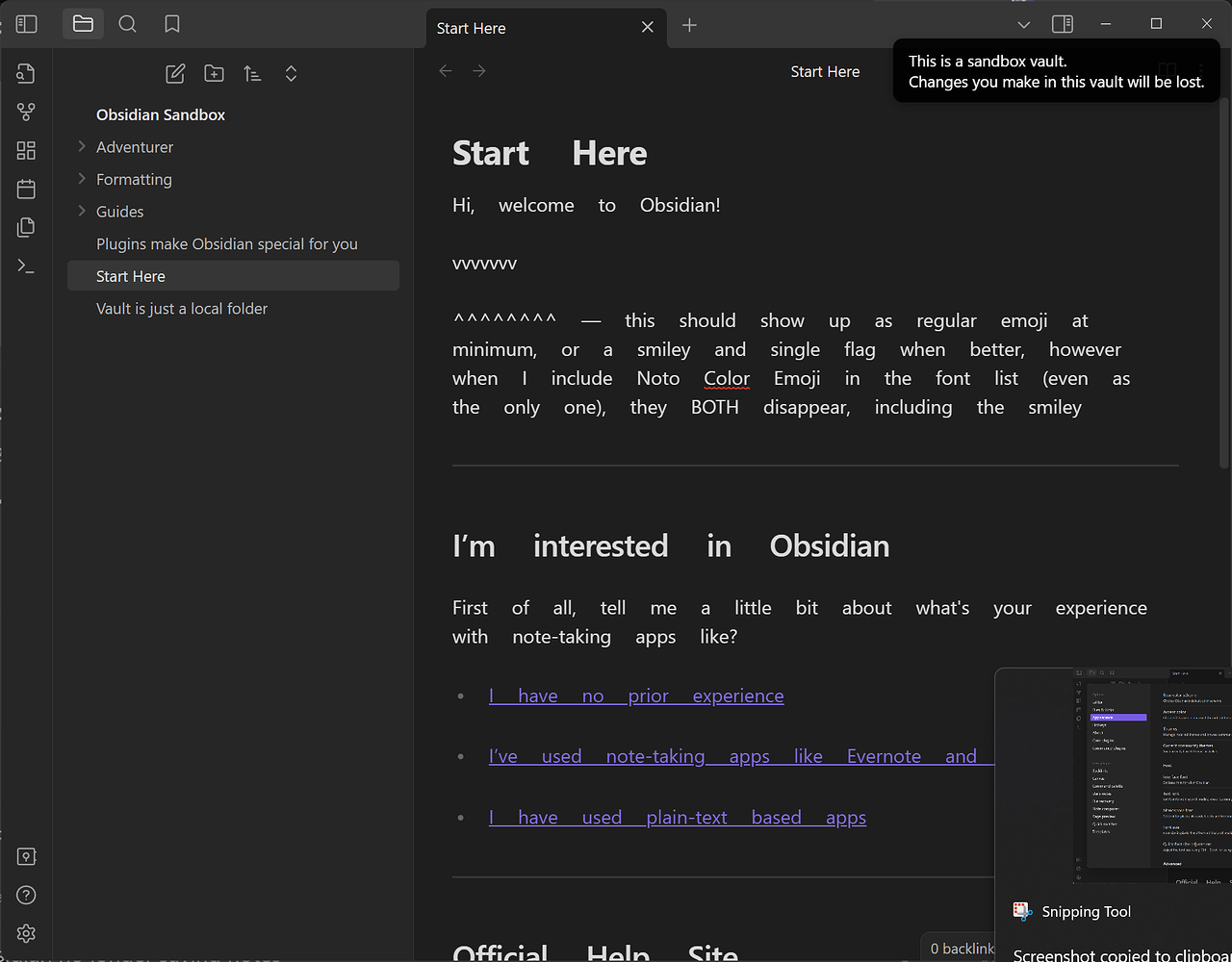
Task: Open the search icon in the top bar
Action: pos(127,23)
